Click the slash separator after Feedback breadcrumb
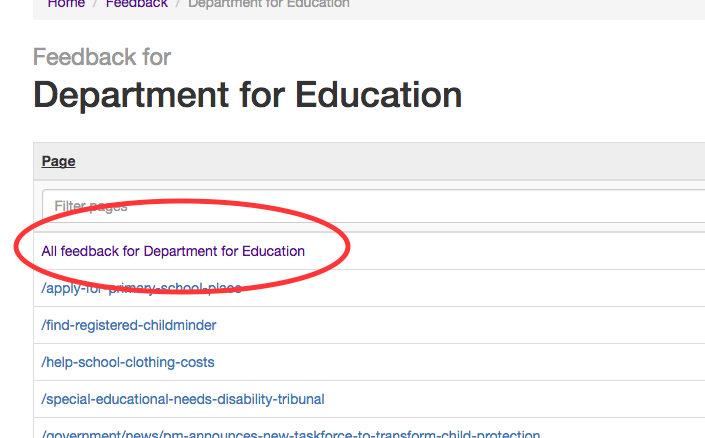This screenshot has height=438, width=705. point(178,4)
